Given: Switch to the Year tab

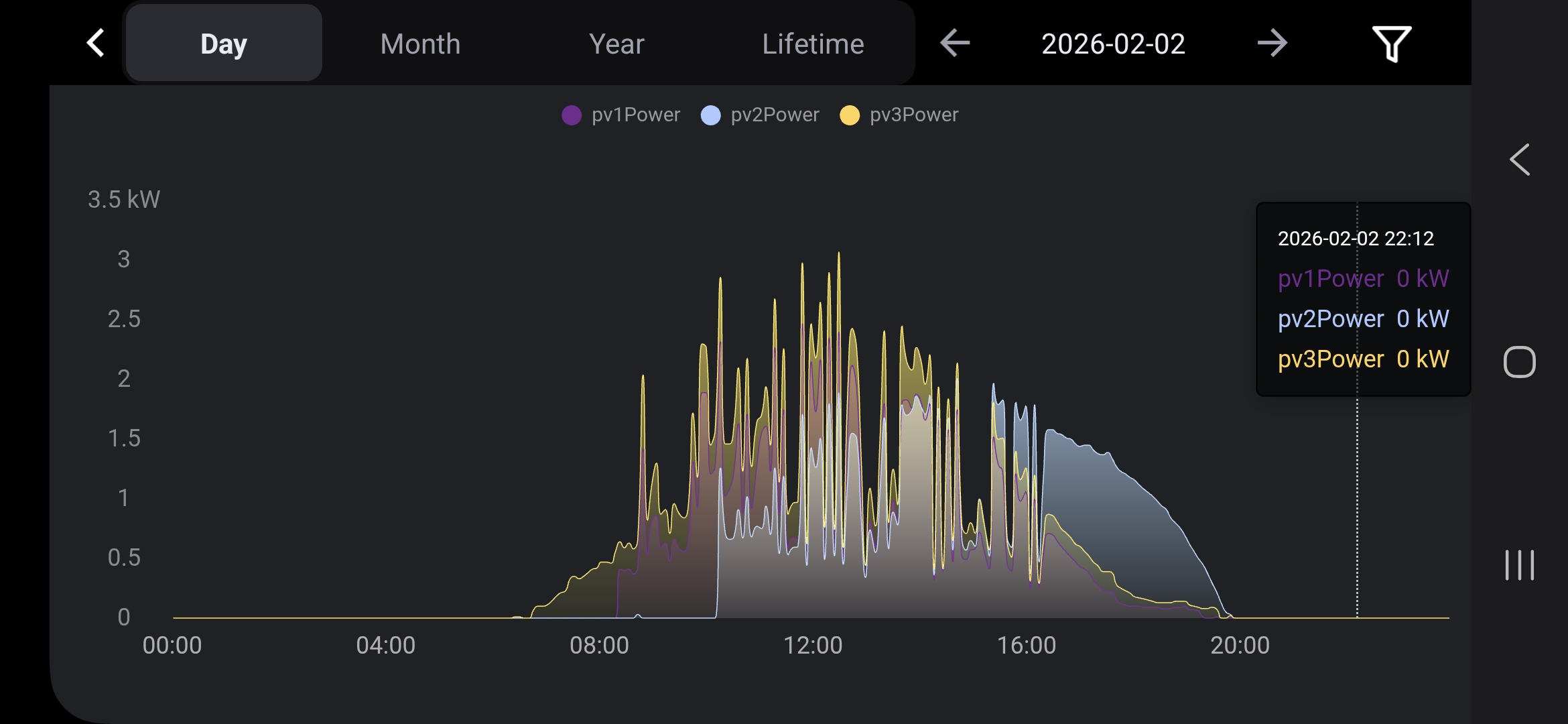Looking at the screenshot, I should [x=616, y=44].
